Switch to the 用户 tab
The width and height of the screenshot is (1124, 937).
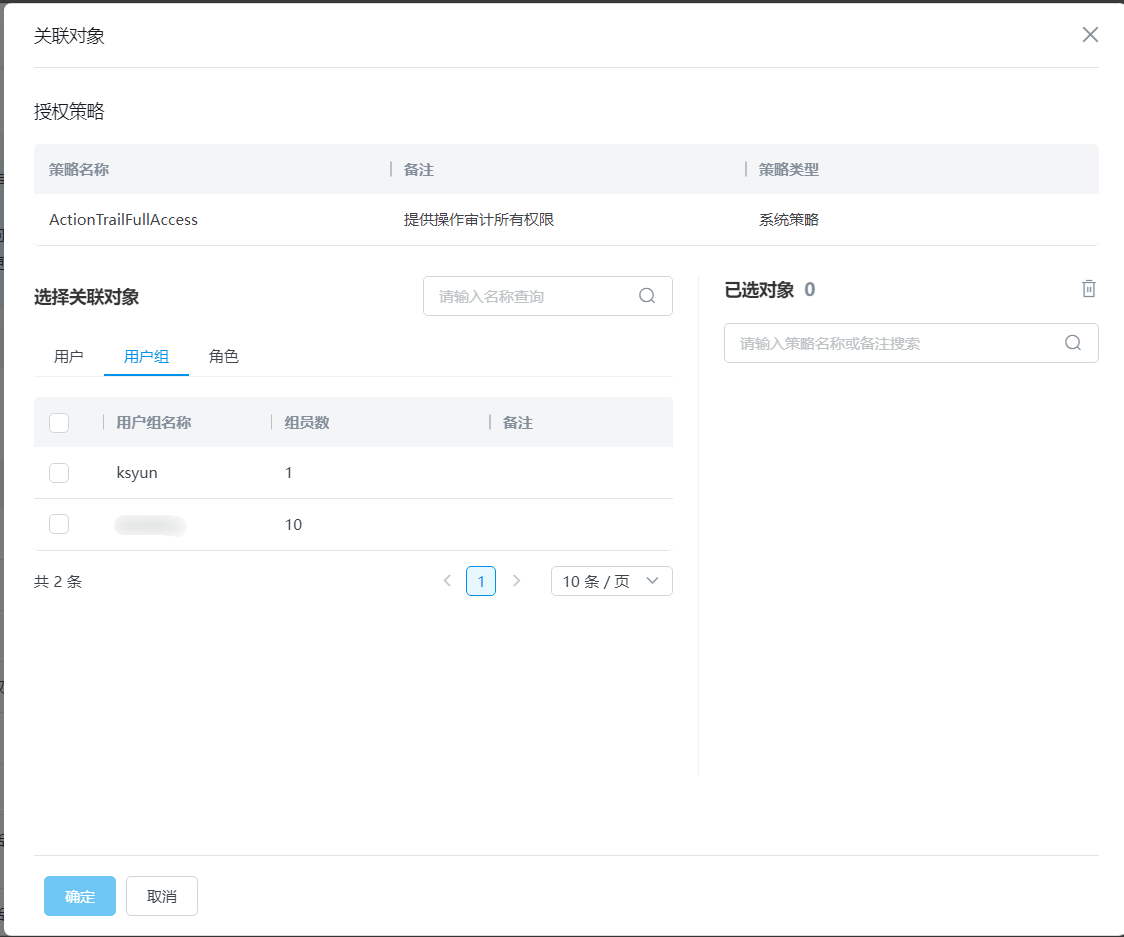(x=68, y=357)
